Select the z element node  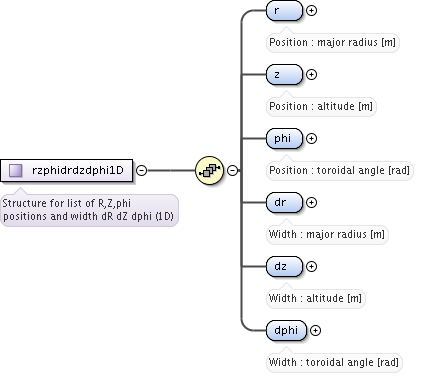(284, 74)
